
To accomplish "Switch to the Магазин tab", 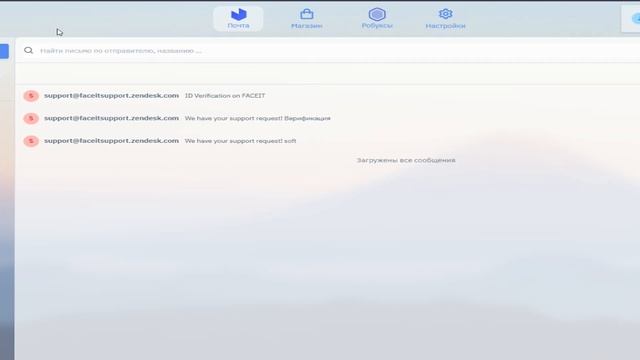I will click(x=307, y=19).
